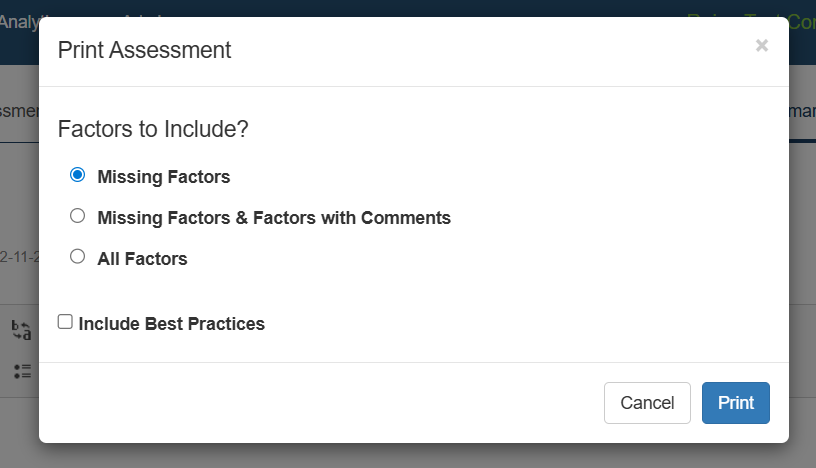This screenshot has width=816, height=468.
Task: Click the 'Missing Factors' label text
Action: click(163, 177)
